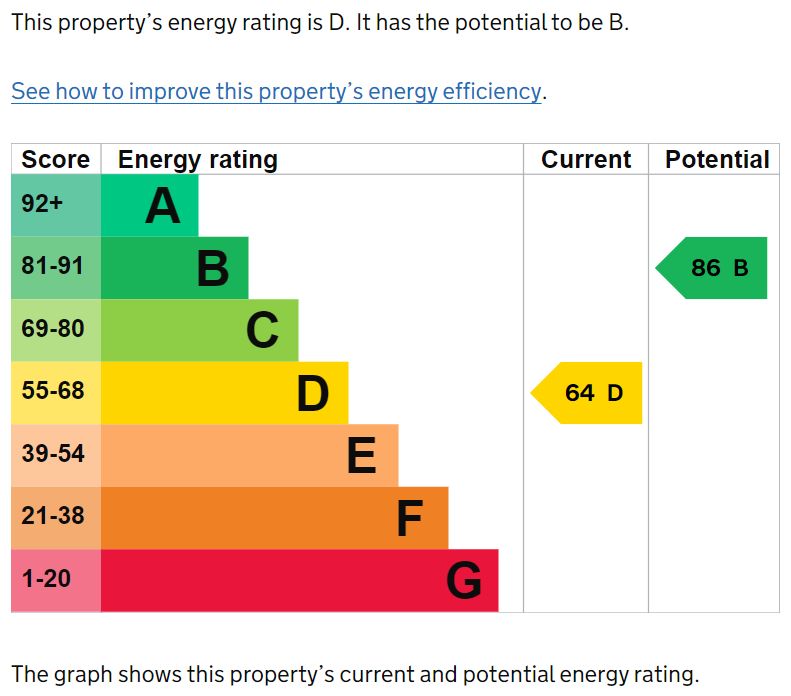Select the 81-91 score cell
The width and height of the screenshot is (791, 696).
pos(56,267)
